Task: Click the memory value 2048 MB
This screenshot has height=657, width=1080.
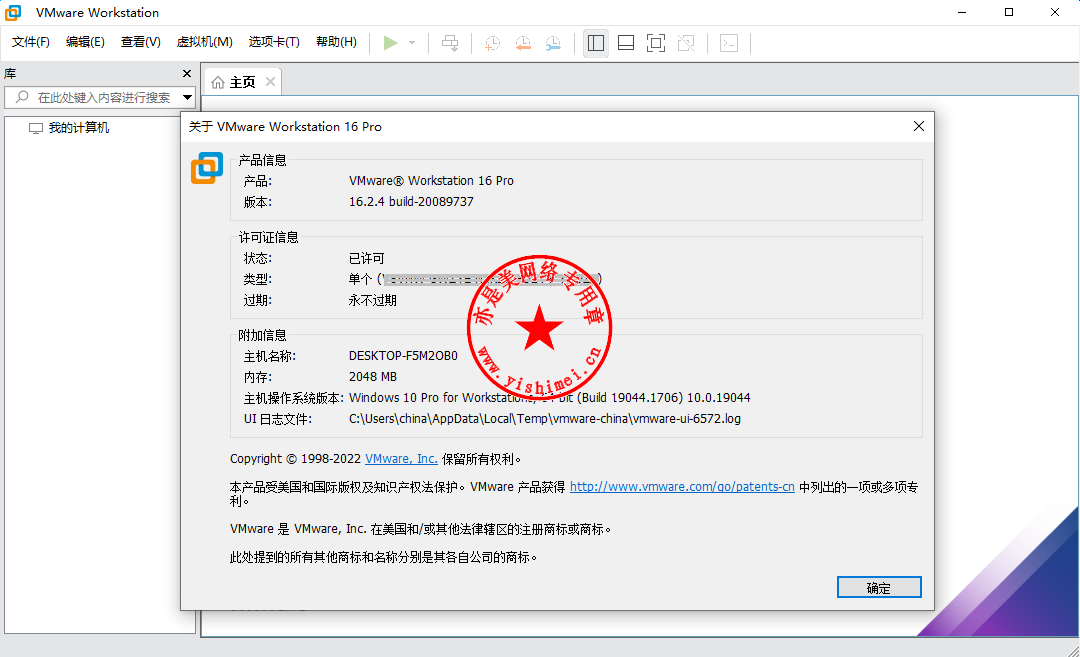Action: (x=373, y=377)
